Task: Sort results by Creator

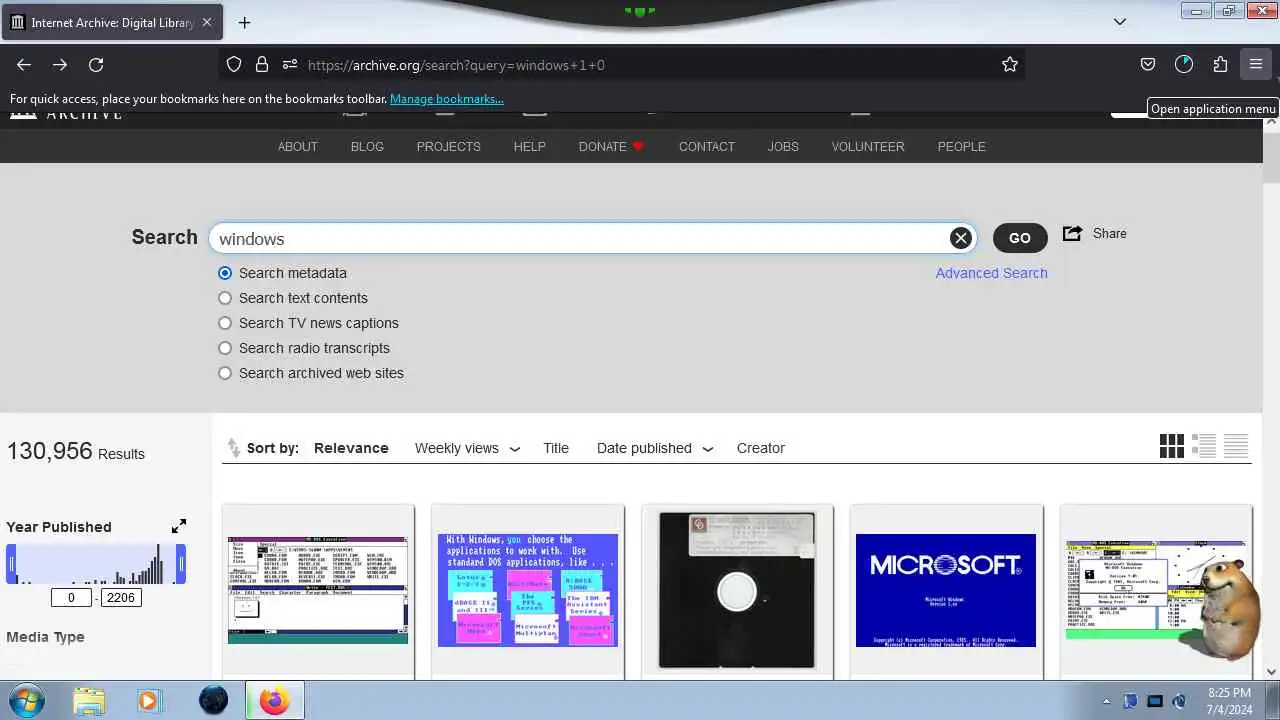Action: [x=761, y=448]
